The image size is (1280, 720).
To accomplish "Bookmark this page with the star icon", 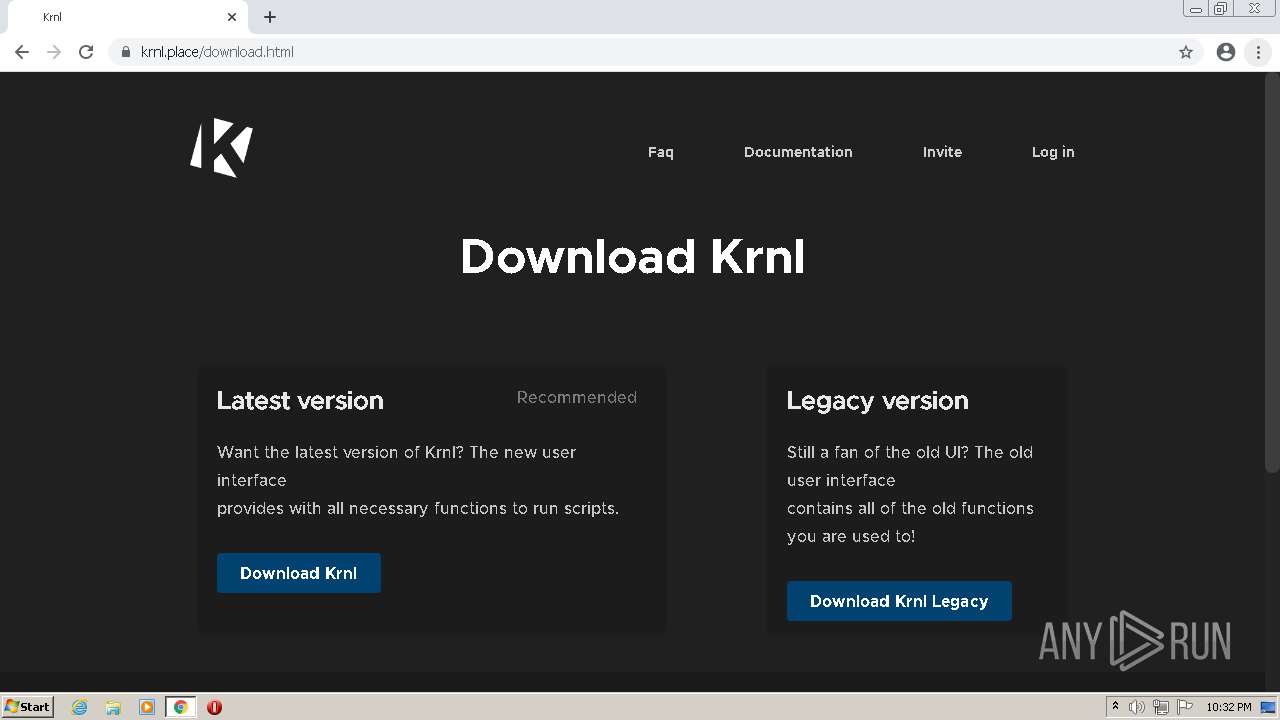I will (x=1186, y=52).
